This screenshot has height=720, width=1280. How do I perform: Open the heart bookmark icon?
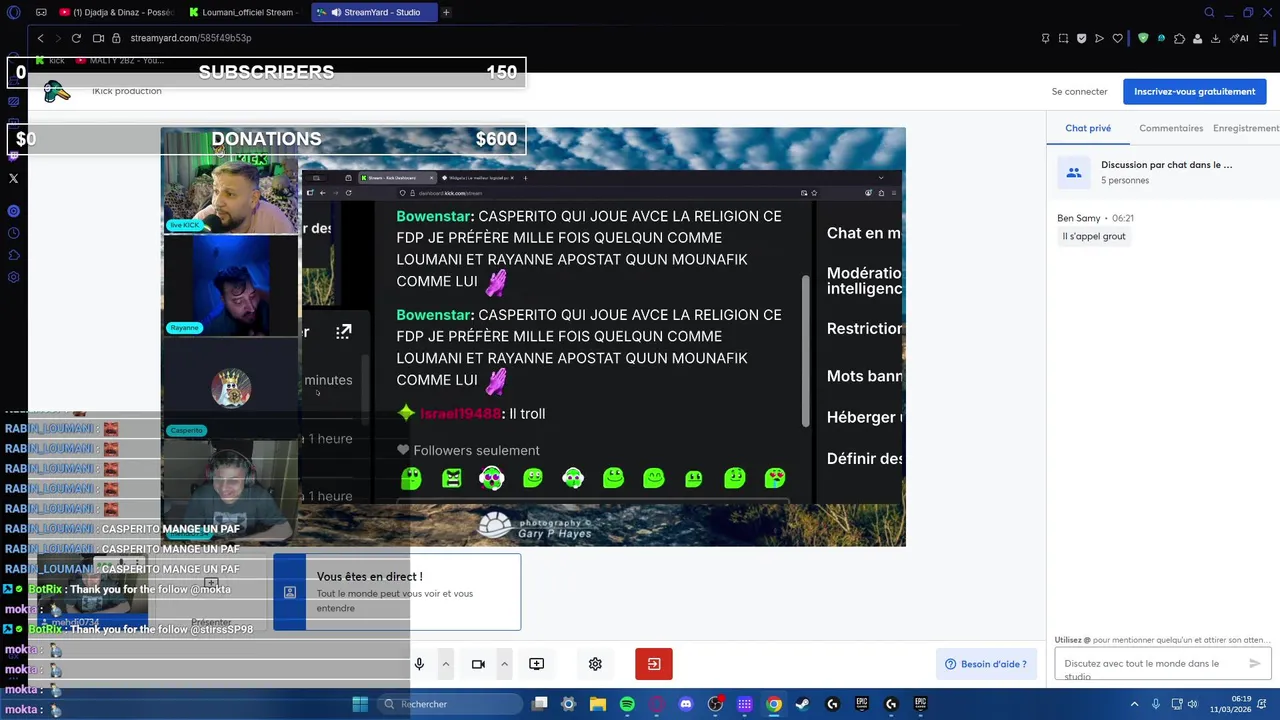point(1118,38)
